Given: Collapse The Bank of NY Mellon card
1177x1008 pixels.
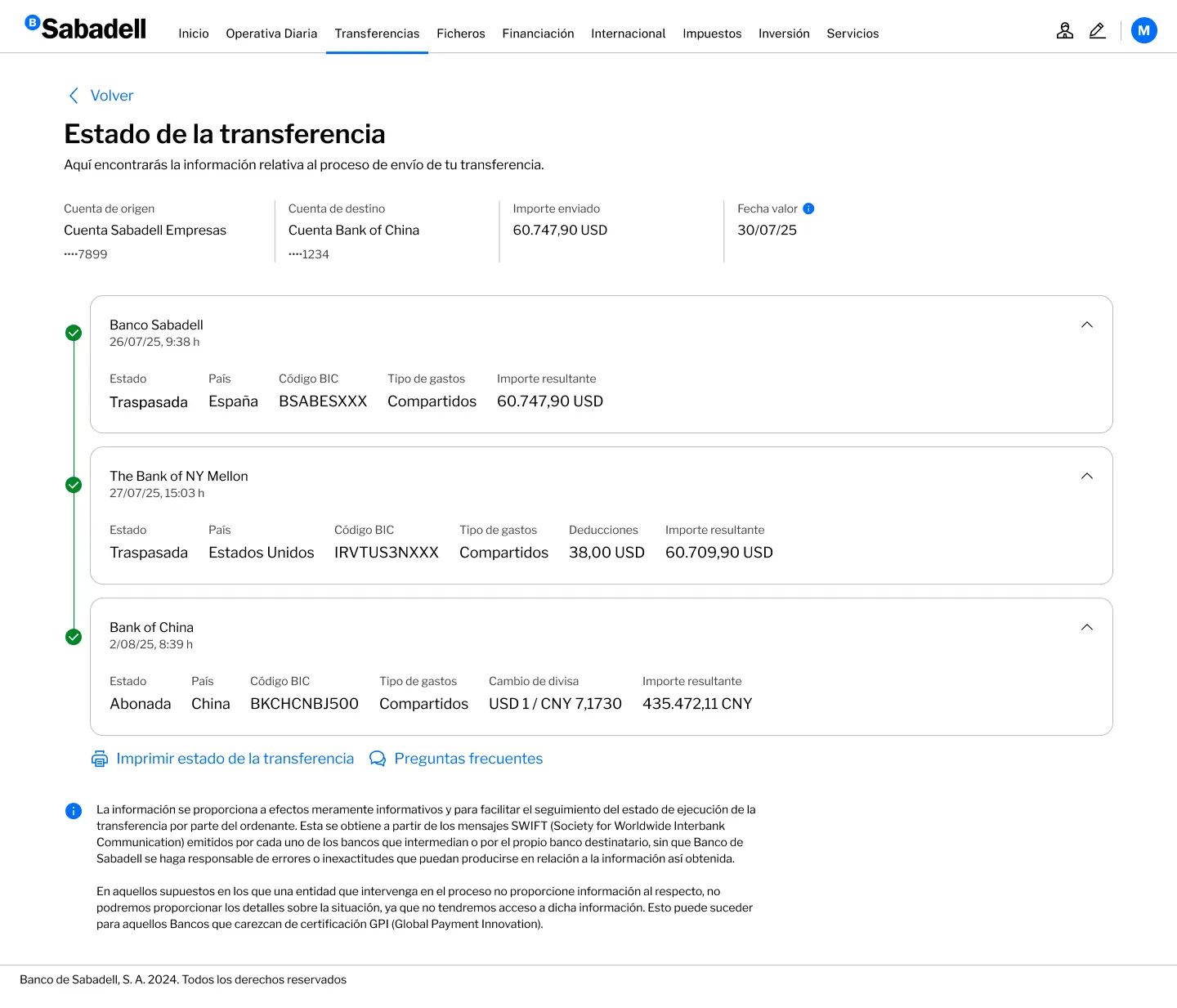Looking at the screenshot, I should 1087,476.
